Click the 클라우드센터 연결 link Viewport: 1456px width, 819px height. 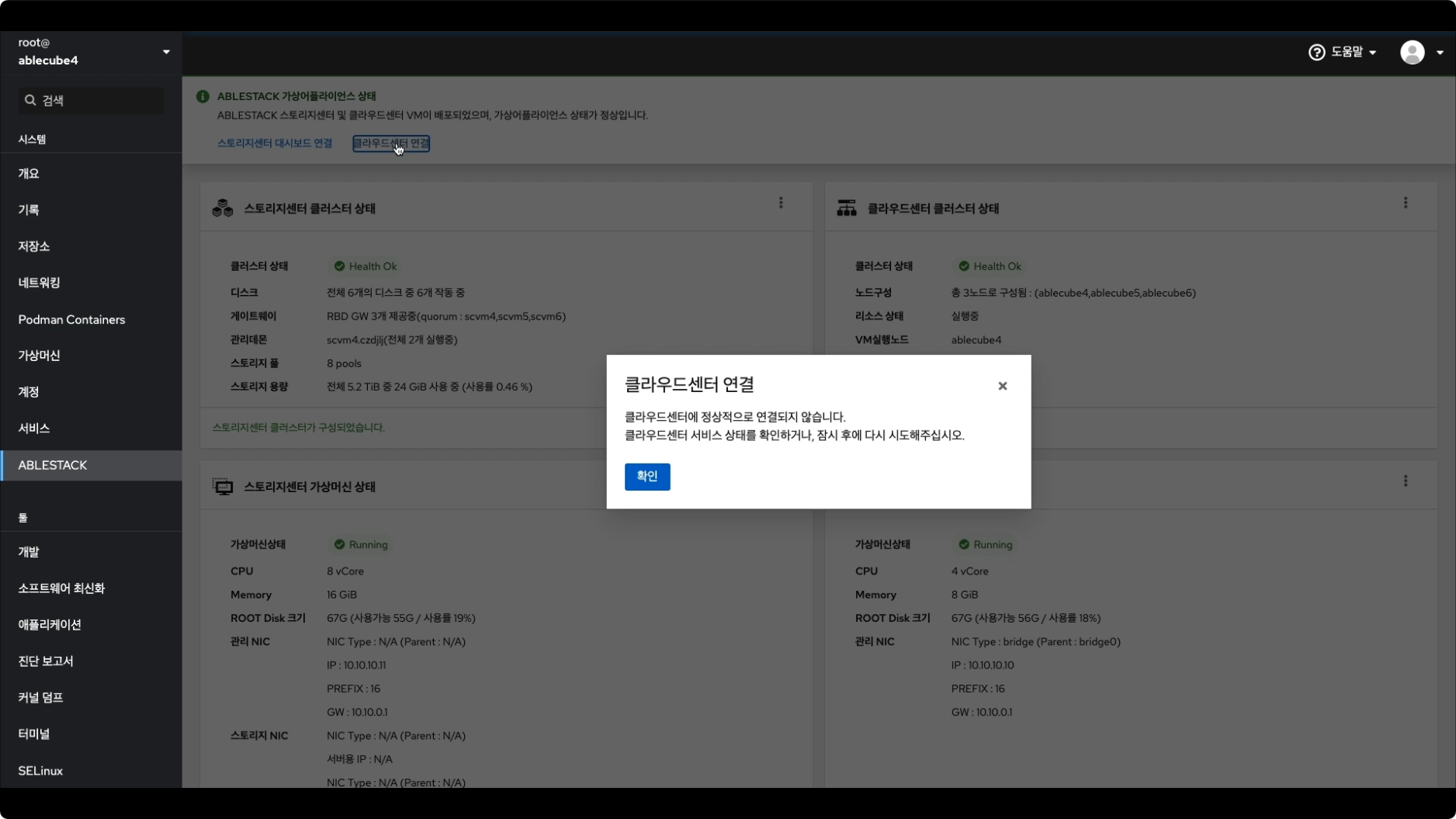(391, 143)
